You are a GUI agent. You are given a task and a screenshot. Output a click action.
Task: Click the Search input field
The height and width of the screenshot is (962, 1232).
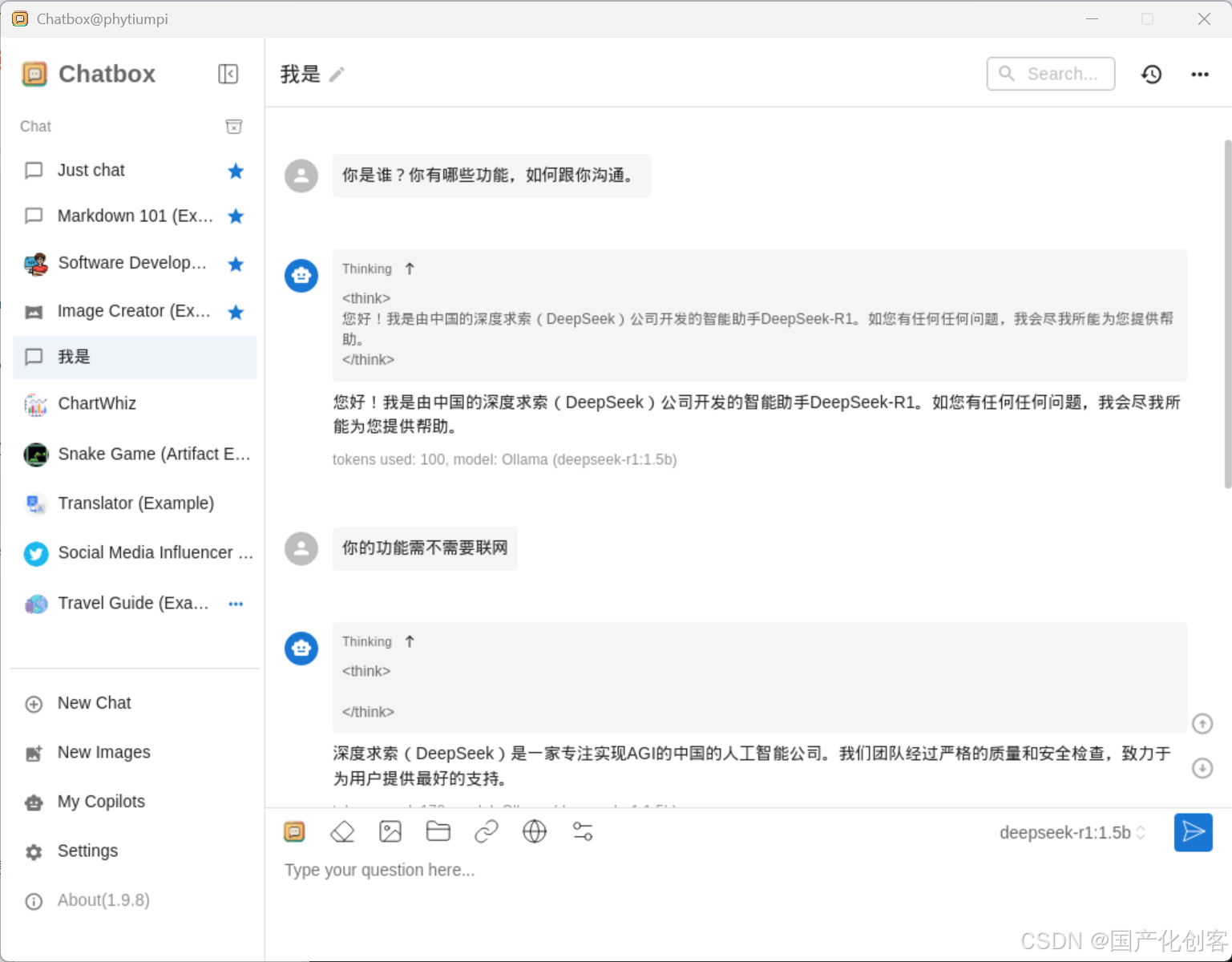point(1051,74)
